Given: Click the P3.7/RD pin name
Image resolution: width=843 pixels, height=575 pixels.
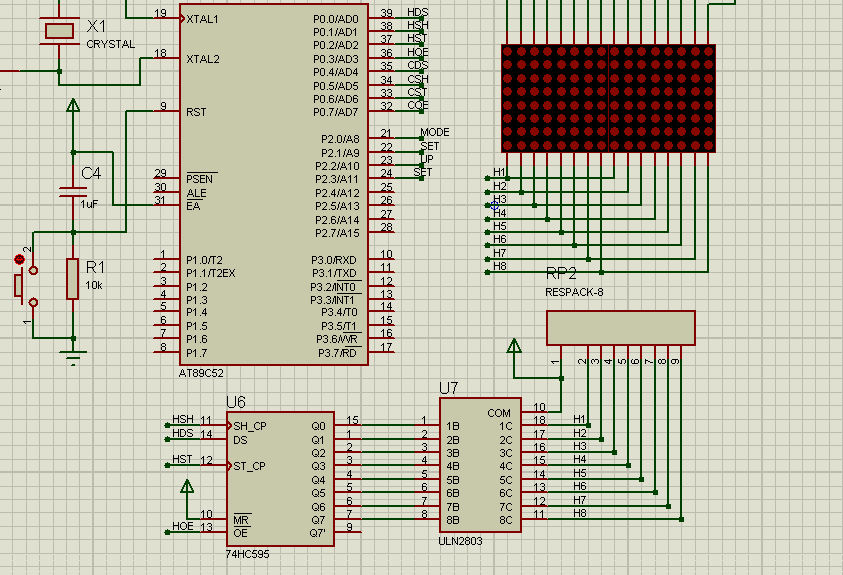Looking at the screenshot, I should (338, 353).
